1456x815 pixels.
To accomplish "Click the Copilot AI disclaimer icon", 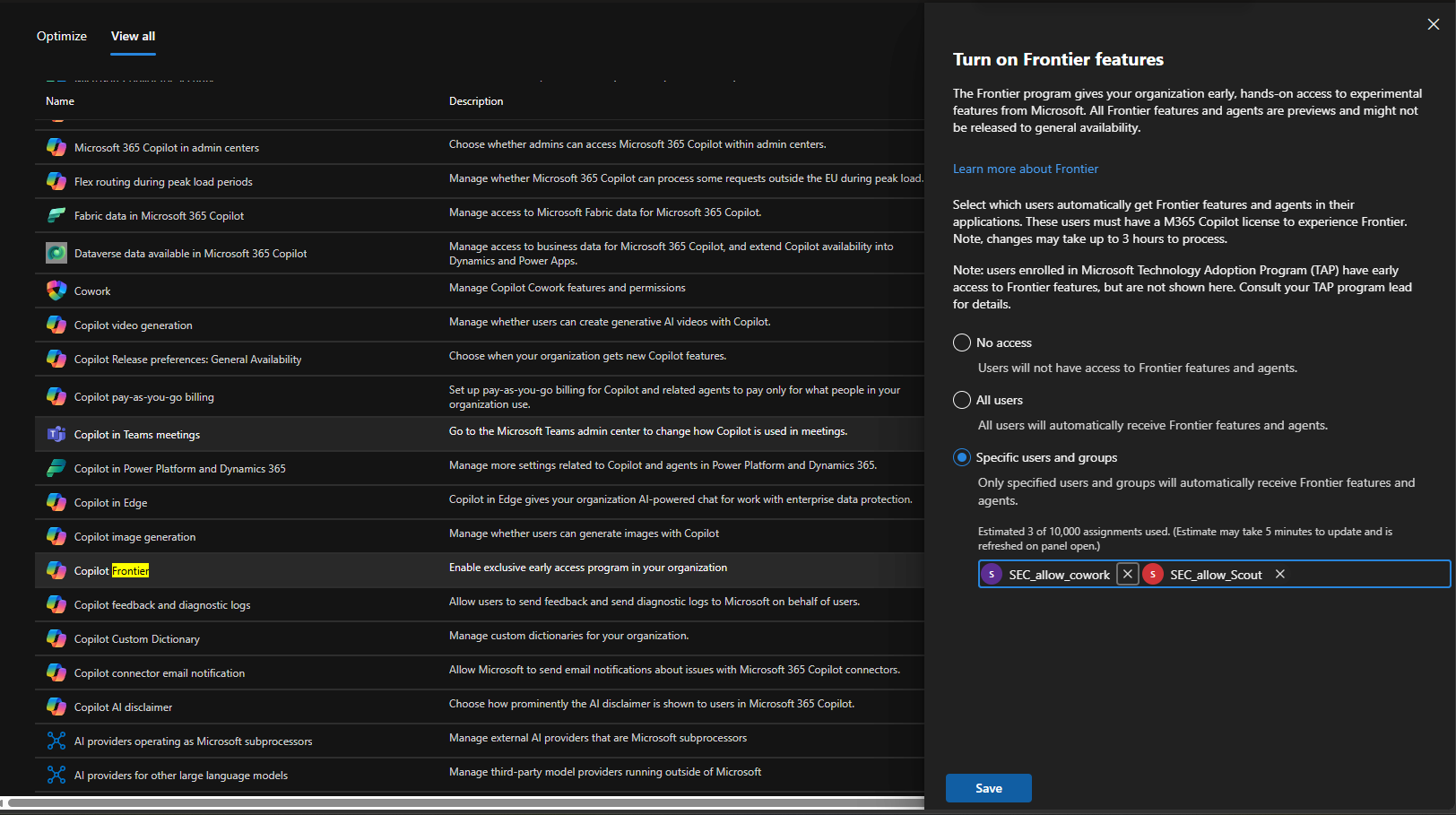I will tap(56, 707).
